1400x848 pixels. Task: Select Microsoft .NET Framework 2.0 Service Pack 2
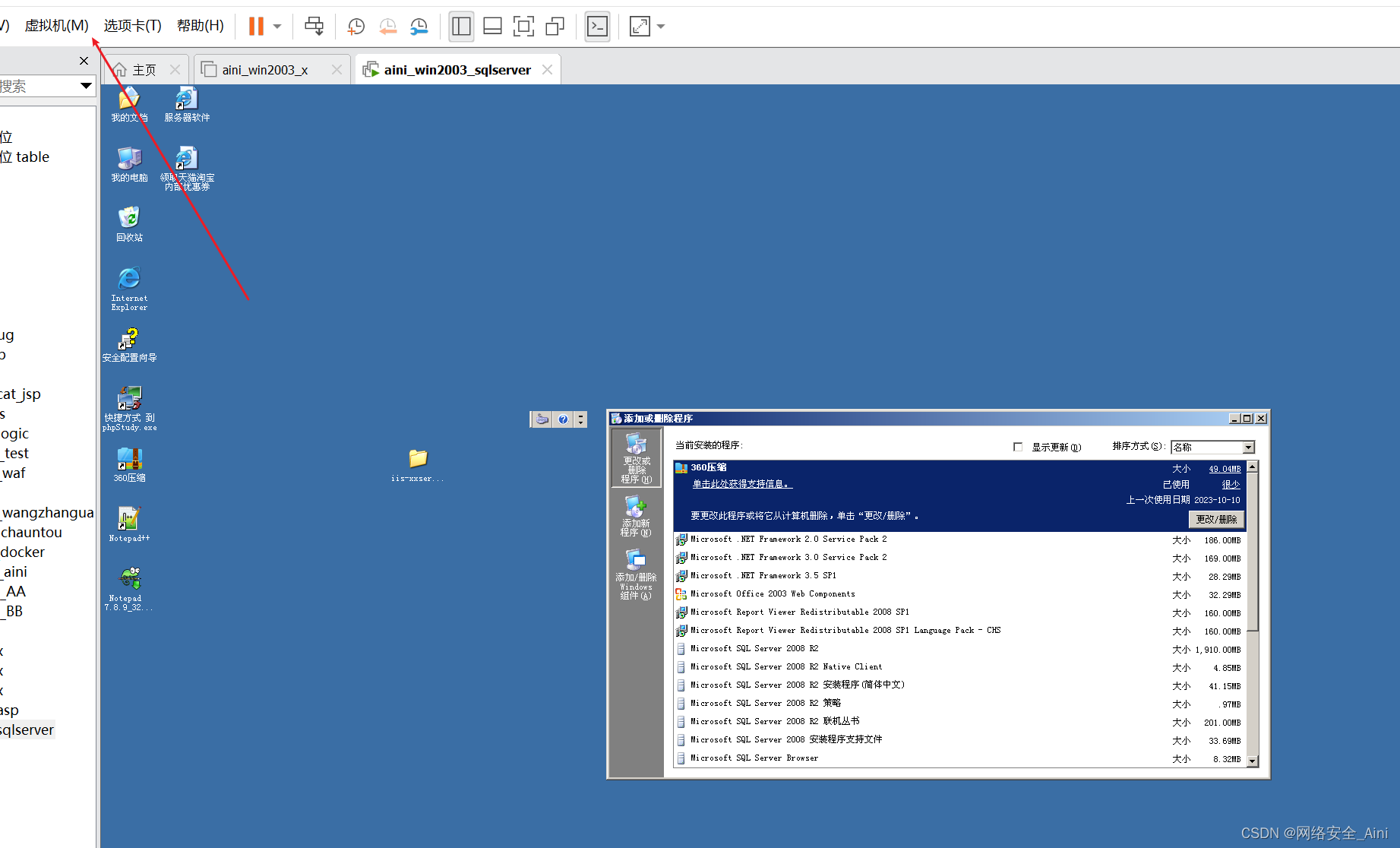tap(960, 539)
